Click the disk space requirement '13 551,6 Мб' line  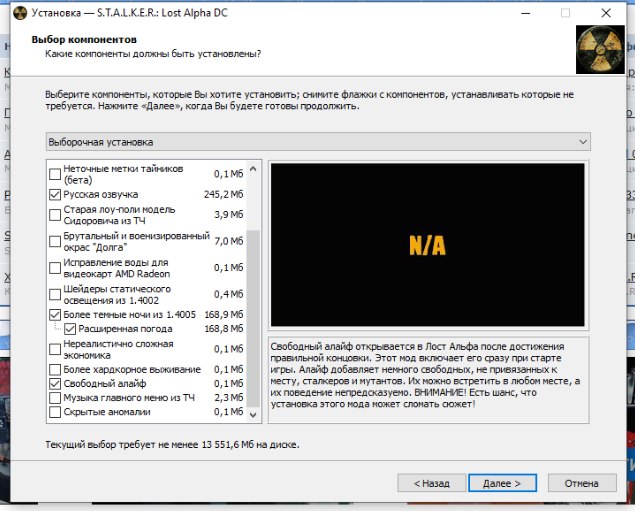(x=173, y=445)
